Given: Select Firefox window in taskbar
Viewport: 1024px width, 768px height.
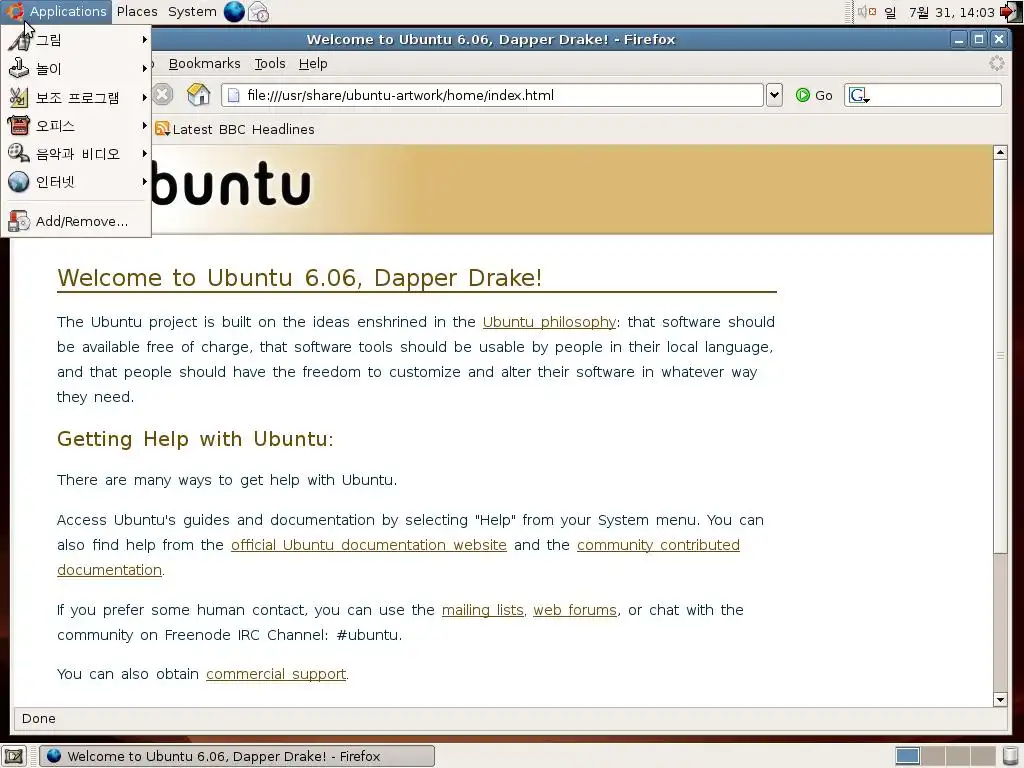Looking at the screenshot, I should click(237, 756).
